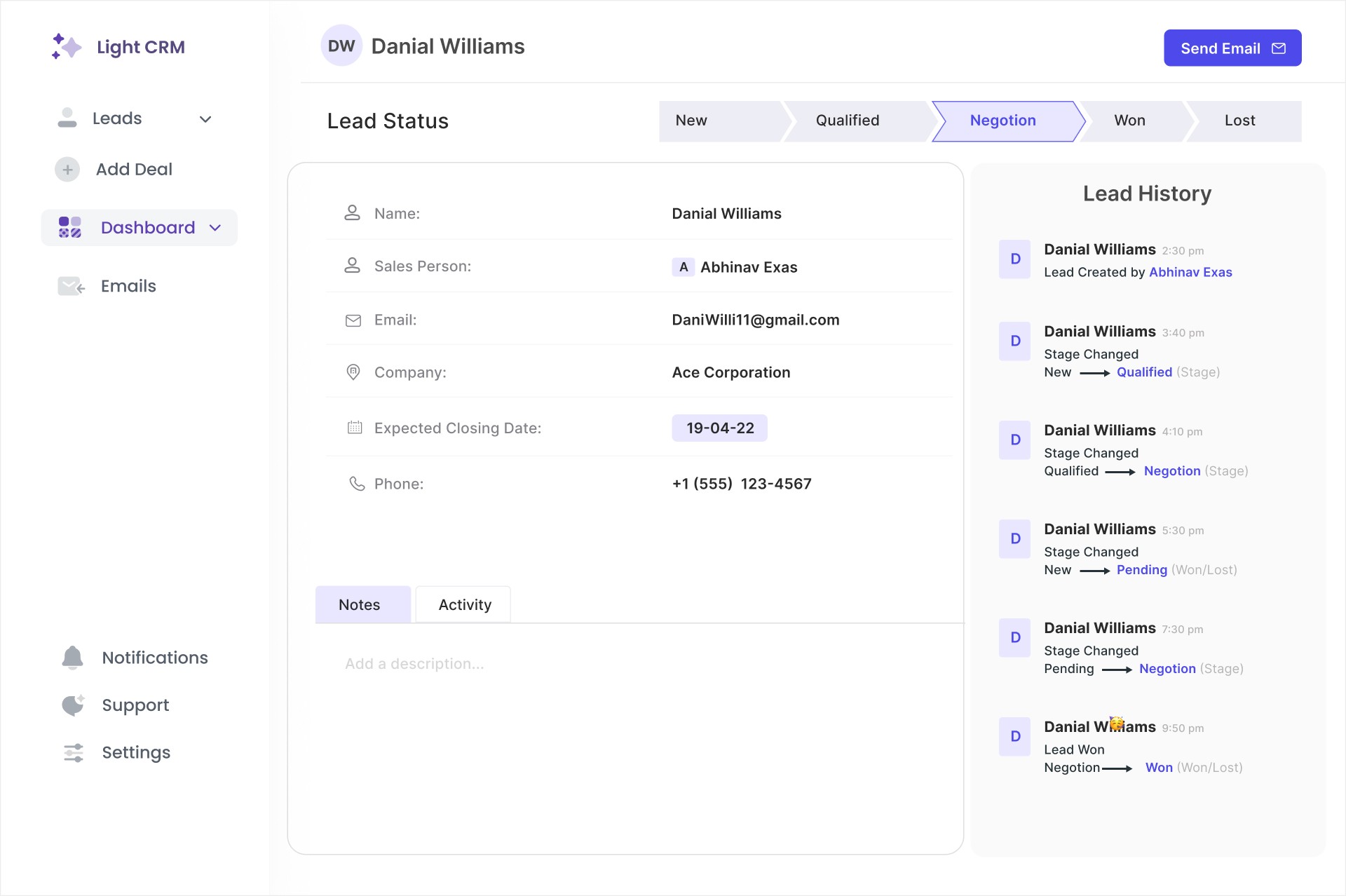Expand the Leads chevron
This screenshot has height=896, width=1346.
205,119
